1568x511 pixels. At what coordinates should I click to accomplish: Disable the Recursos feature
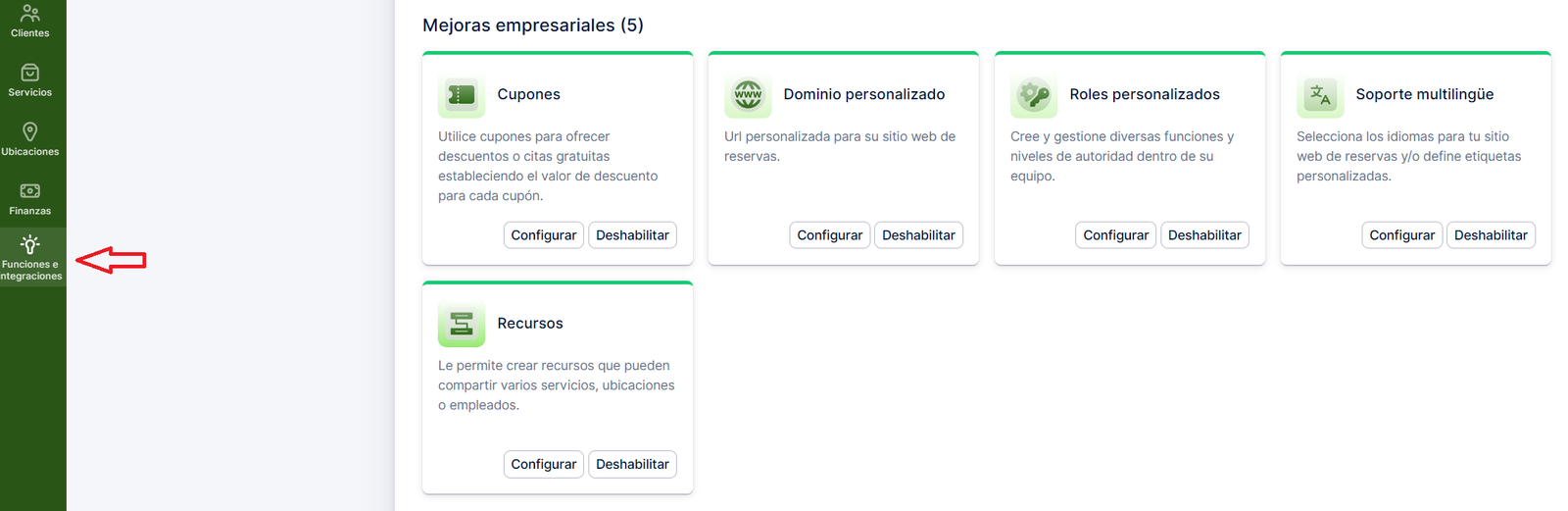click(x=632, y=464)
